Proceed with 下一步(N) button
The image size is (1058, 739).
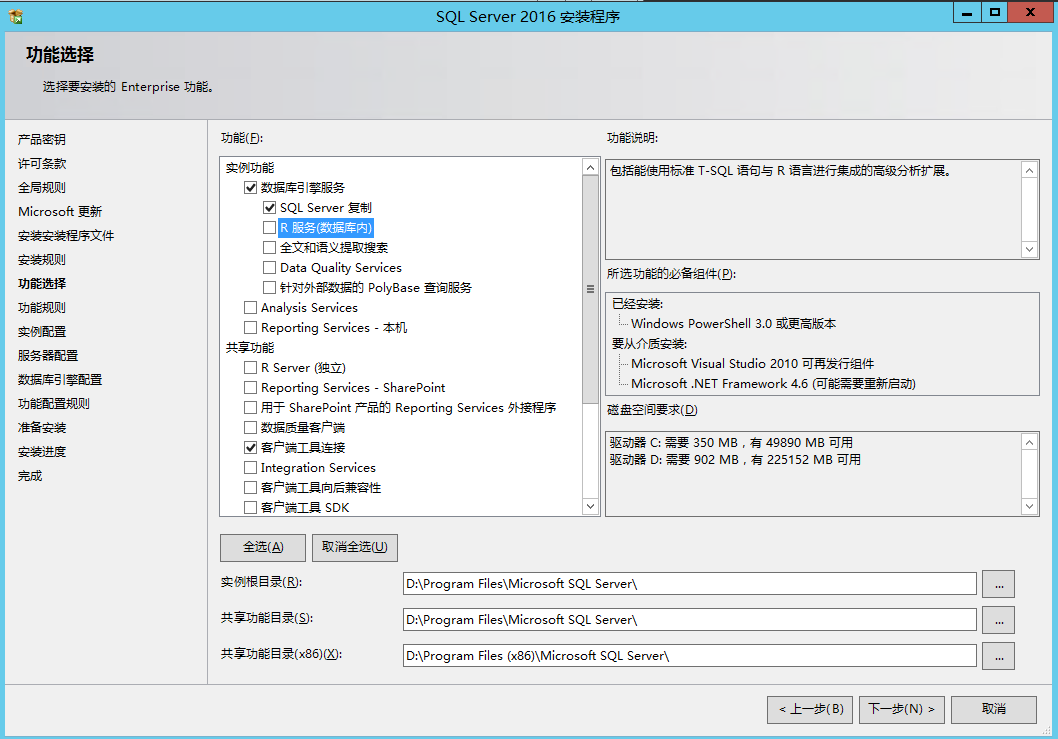tap(901, 709)
